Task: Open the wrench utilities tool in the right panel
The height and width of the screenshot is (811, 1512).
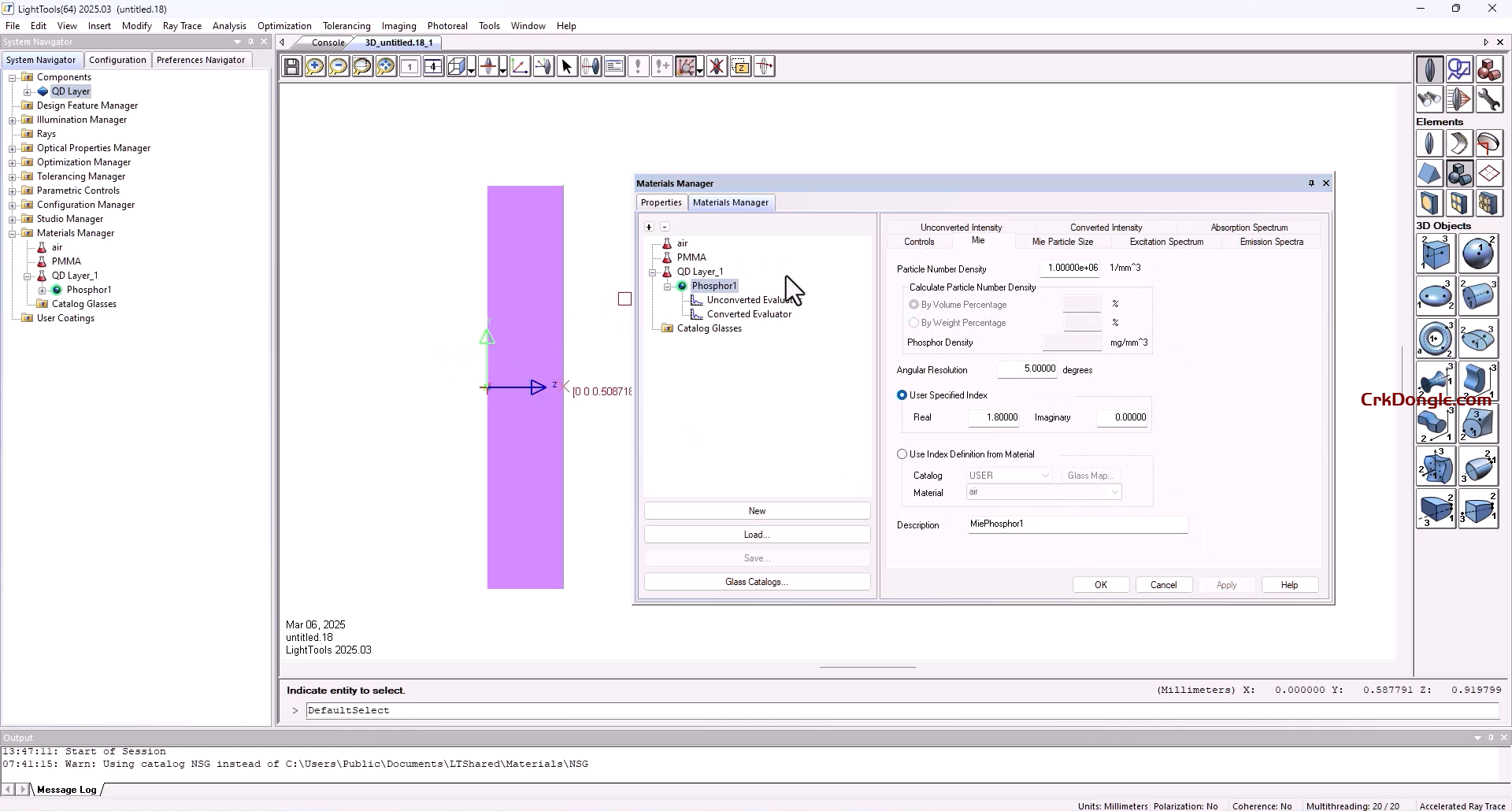Action: (x=1489, y=99)
